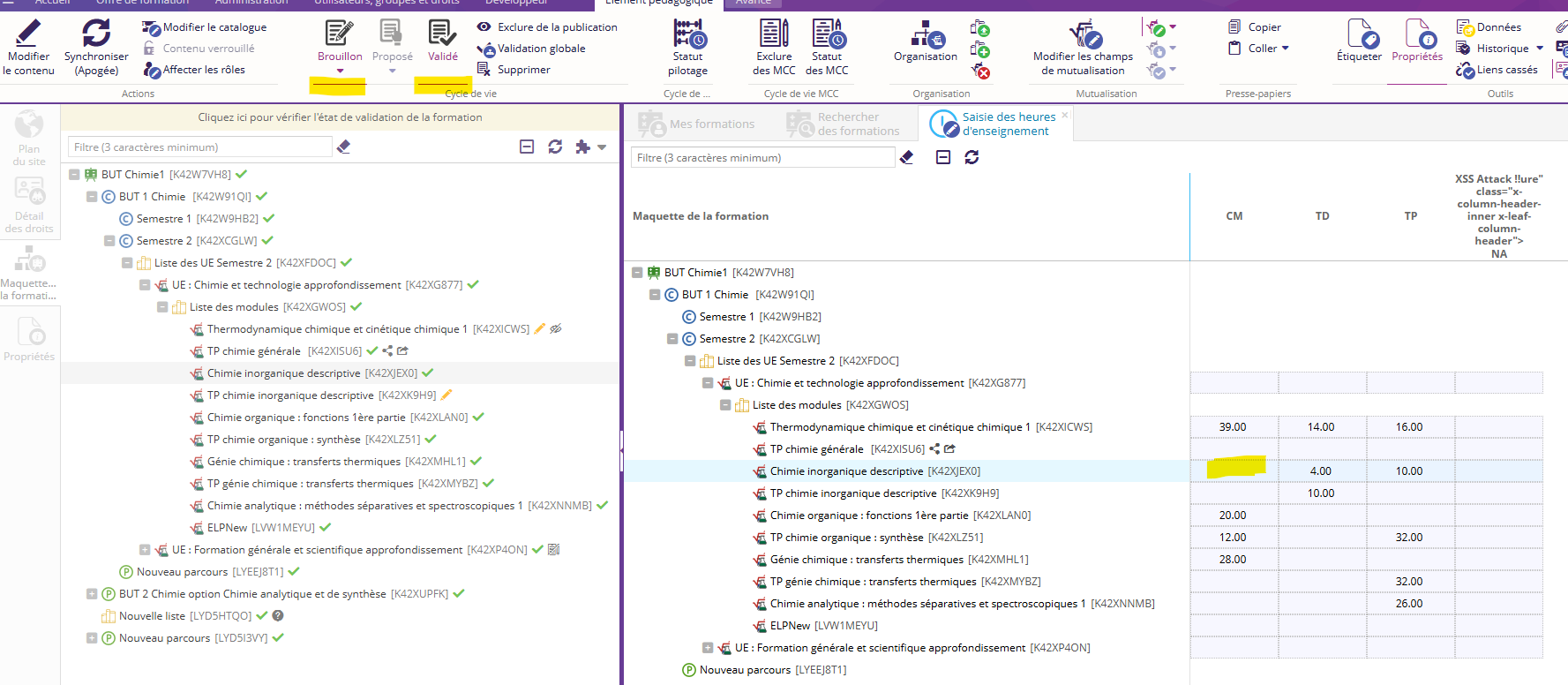Screen dimensions: 1568x685
Task: Click Exclure des MCC icon
Action: pyautogui.click(x=774, y=35)
